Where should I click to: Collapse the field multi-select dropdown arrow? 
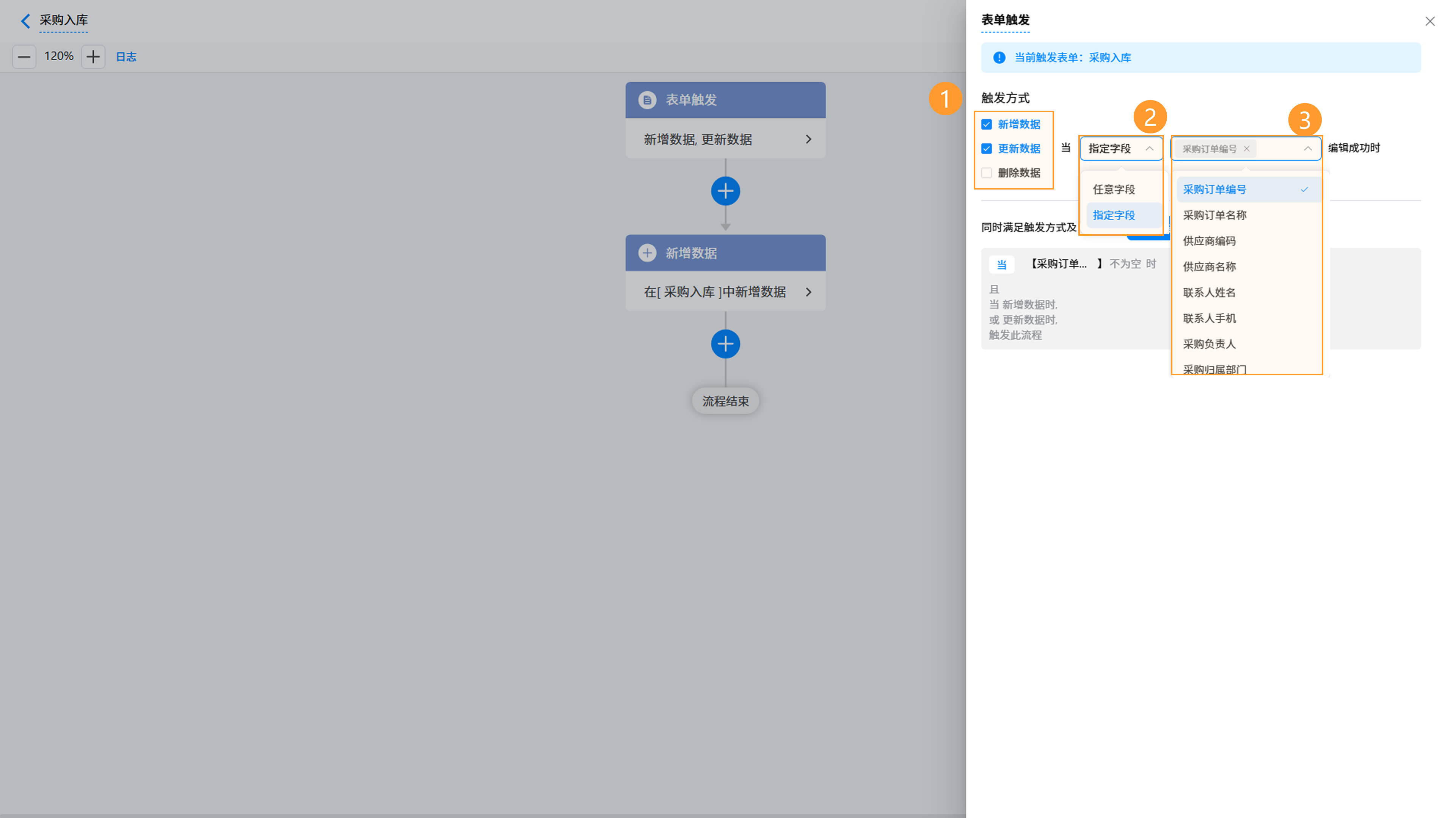[x=1307, y=149]
